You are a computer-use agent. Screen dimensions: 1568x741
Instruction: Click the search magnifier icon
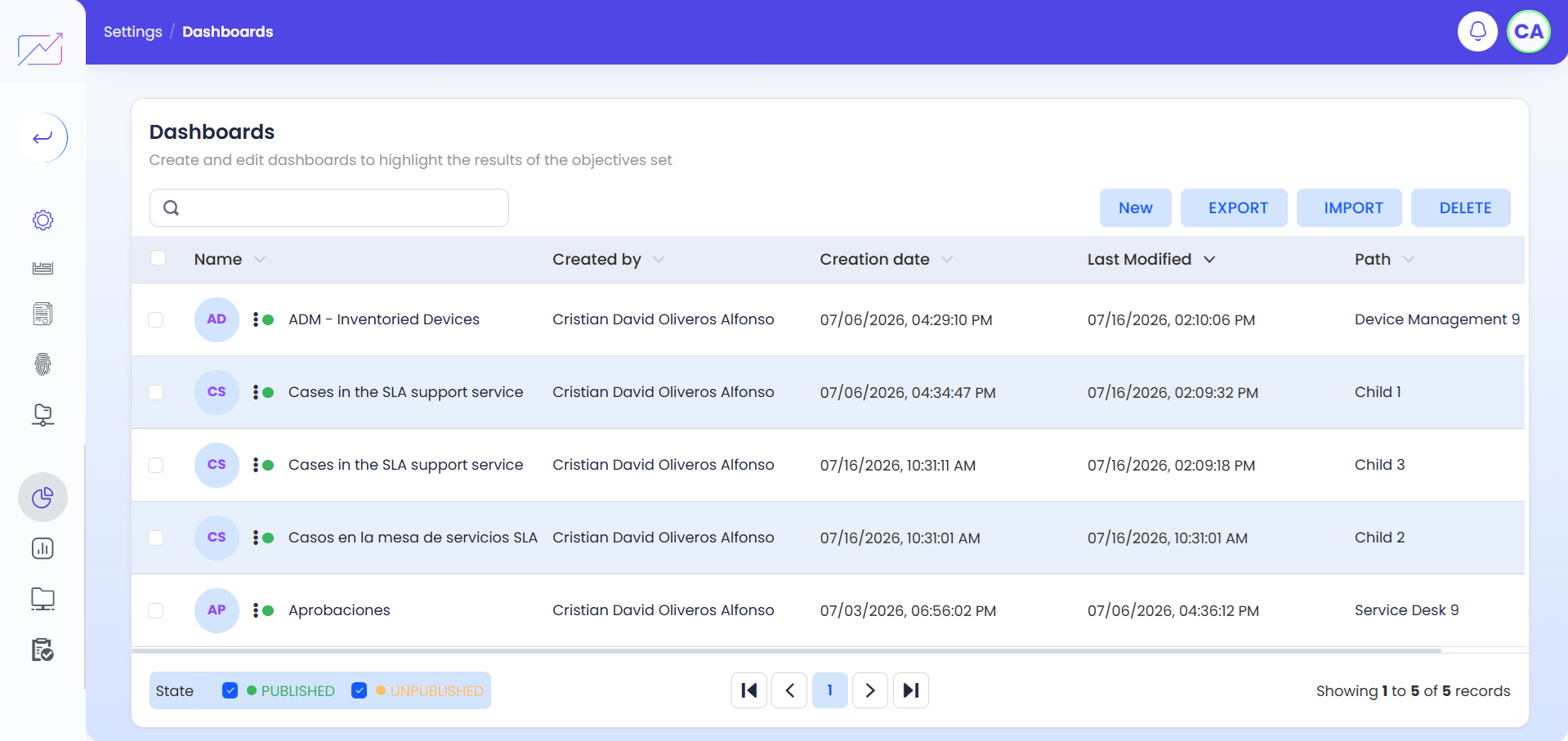point(171,208)
